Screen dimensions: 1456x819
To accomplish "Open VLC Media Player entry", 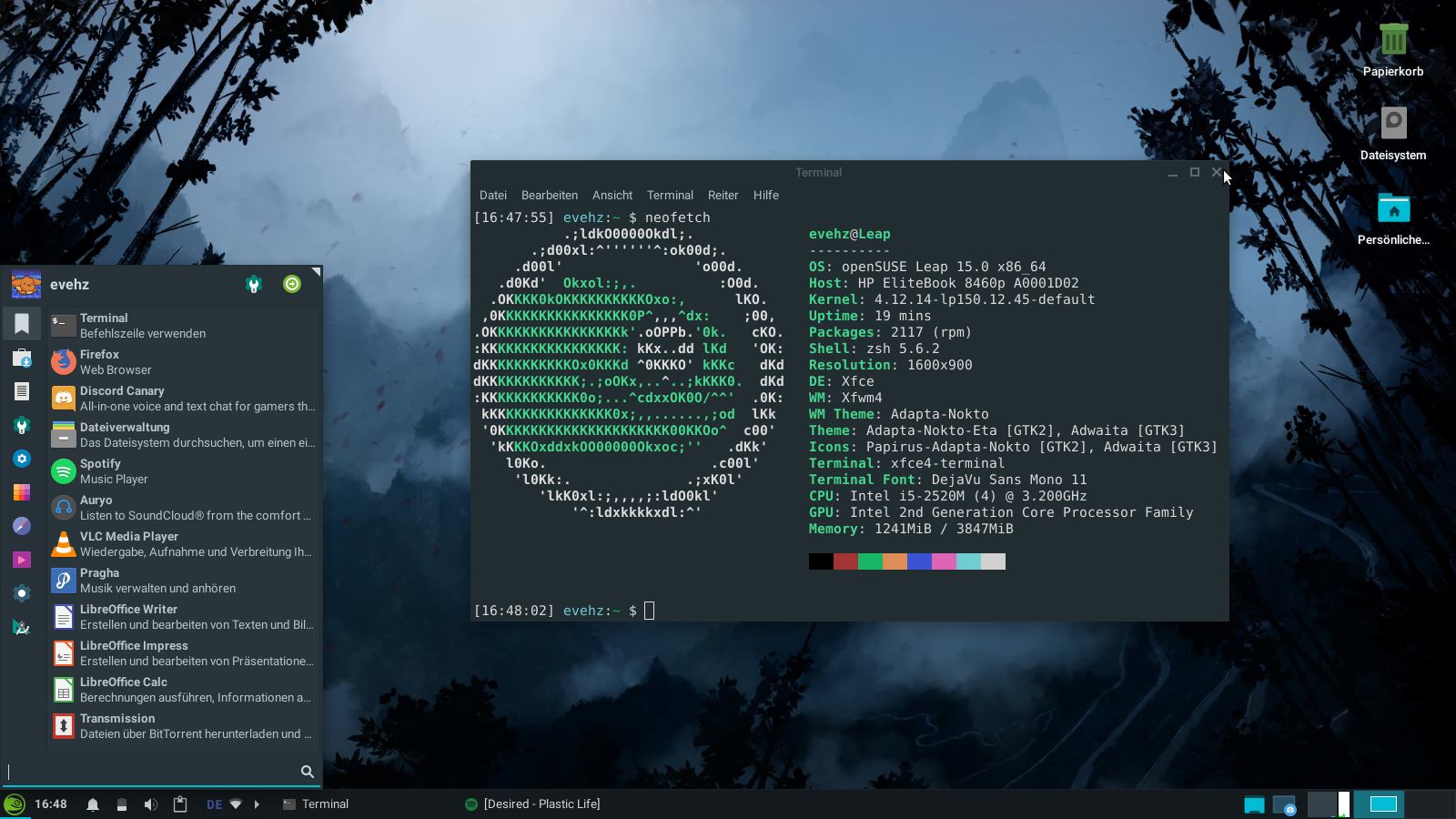I will [185, 544].
